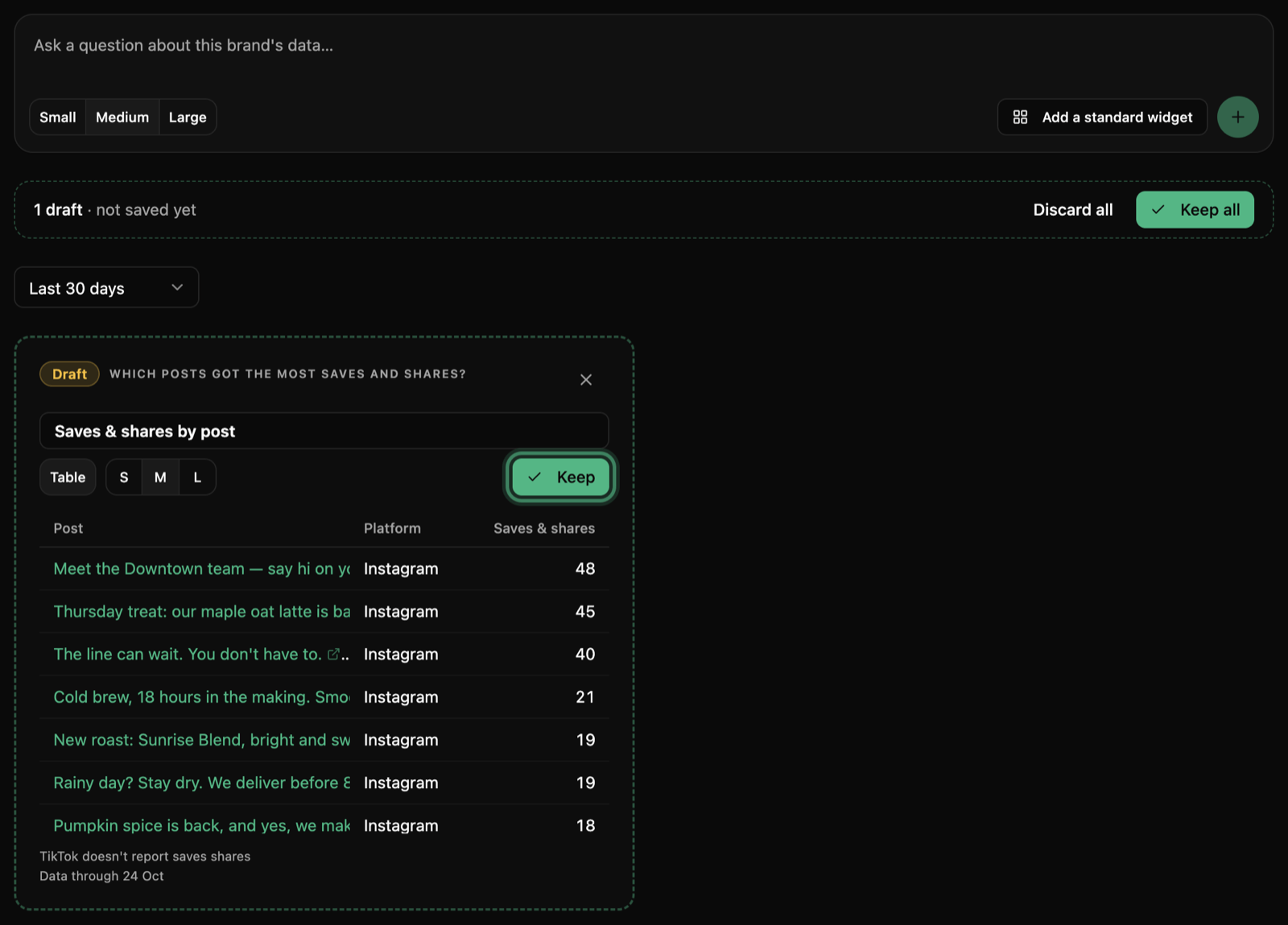The height and width of the screenshot is (925, 1288).
Task: Open external link icon on 'The line can wait' post
Action: (333, 654)
